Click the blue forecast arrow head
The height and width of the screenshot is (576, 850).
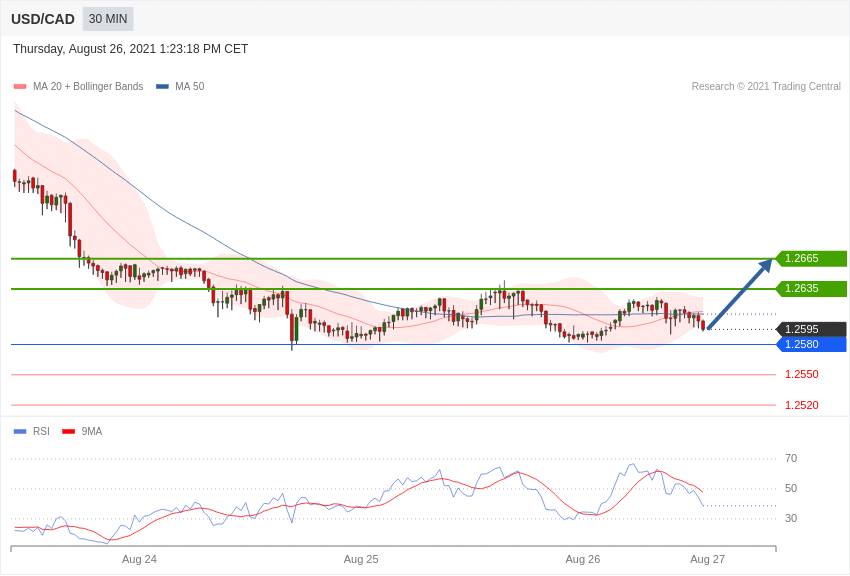pyautogui.click(x=766, y=265)
